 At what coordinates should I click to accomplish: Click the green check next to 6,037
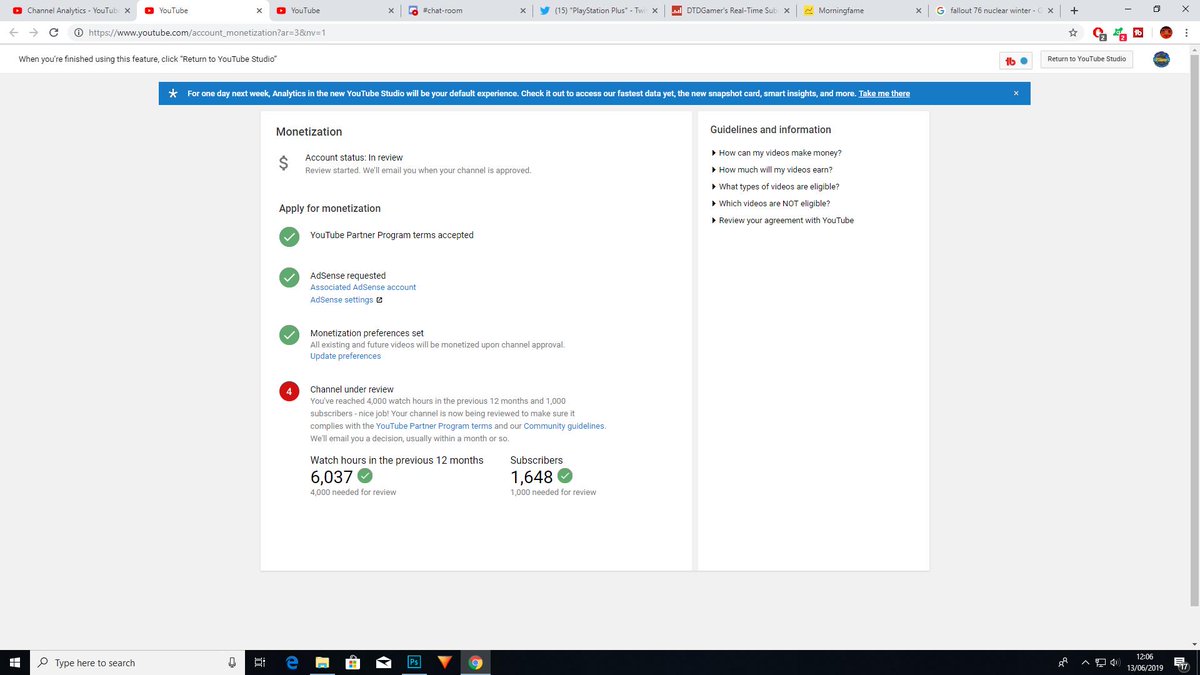pyautogui.click(x=365, y=476)
